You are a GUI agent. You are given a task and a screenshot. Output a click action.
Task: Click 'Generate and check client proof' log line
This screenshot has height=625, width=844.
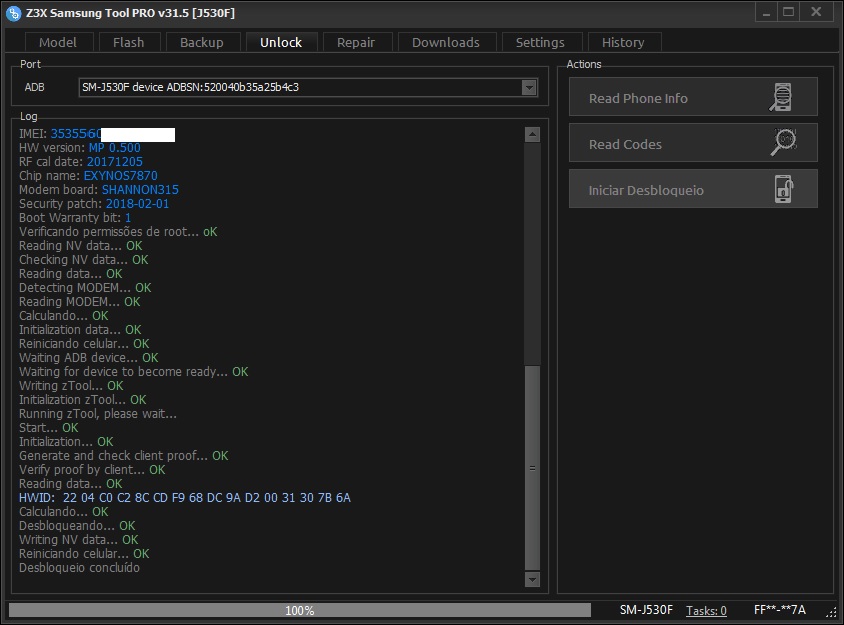(x=124, y=455)
